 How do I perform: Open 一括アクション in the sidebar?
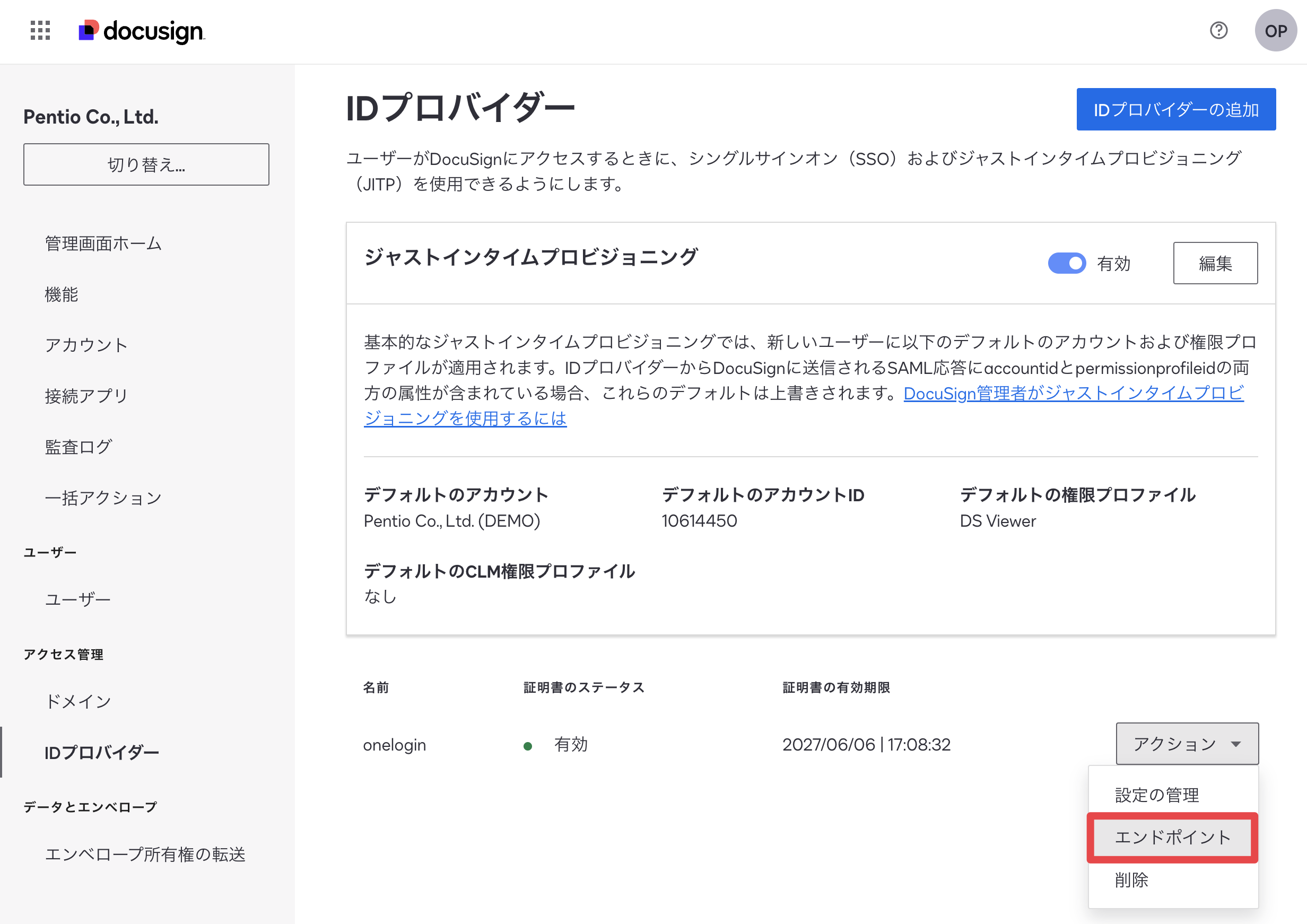click(103, 498)
